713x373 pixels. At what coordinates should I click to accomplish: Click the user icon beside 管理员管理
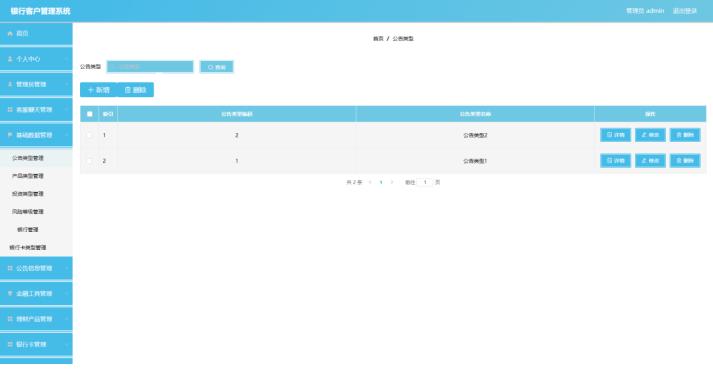tap(10, 85)
